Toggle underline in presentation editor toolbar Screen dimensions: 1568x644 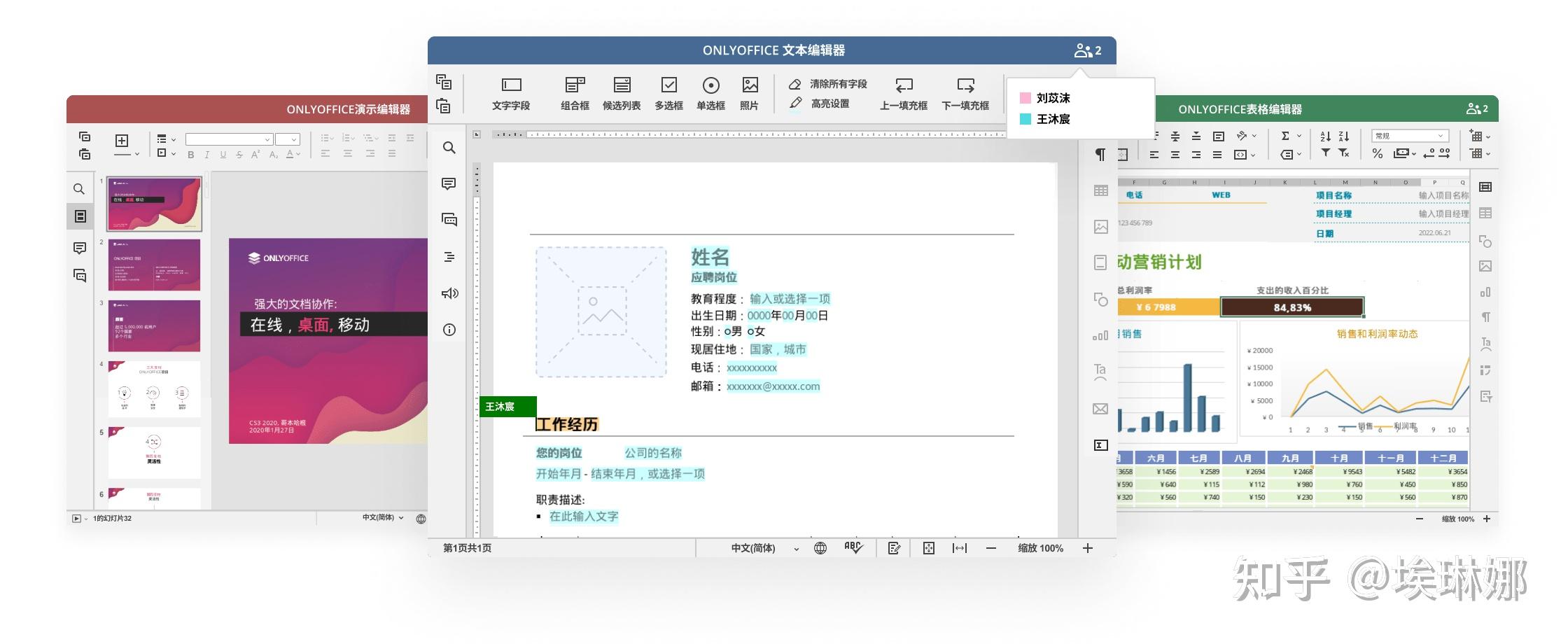pos(223,155)
